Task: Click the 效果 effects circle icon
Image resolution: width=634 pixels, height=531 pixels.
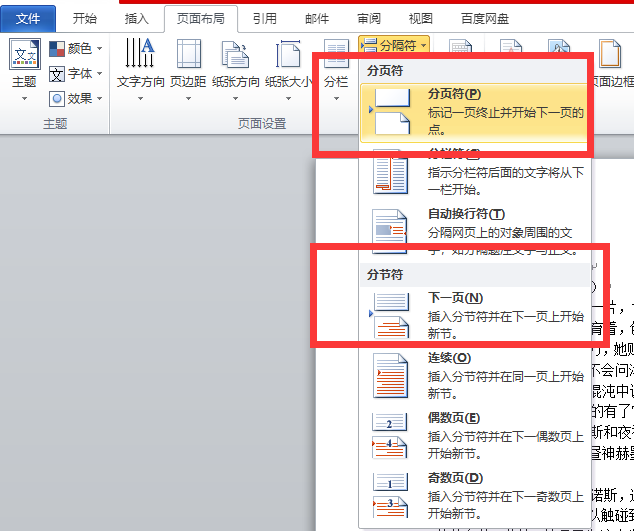Action: 57,99
